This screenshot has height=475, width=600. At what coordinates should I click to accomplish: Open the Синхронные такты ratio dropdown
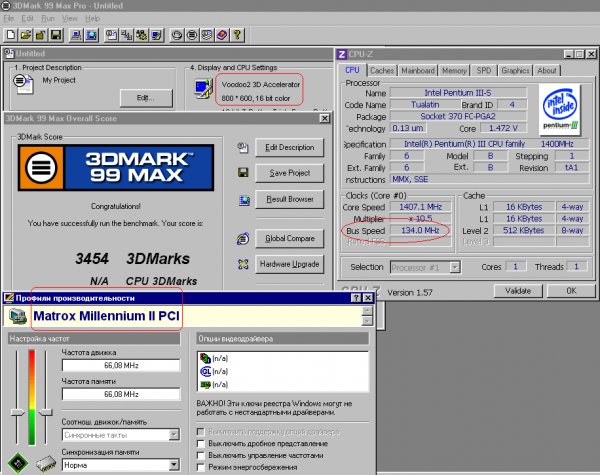coord(174,435)
